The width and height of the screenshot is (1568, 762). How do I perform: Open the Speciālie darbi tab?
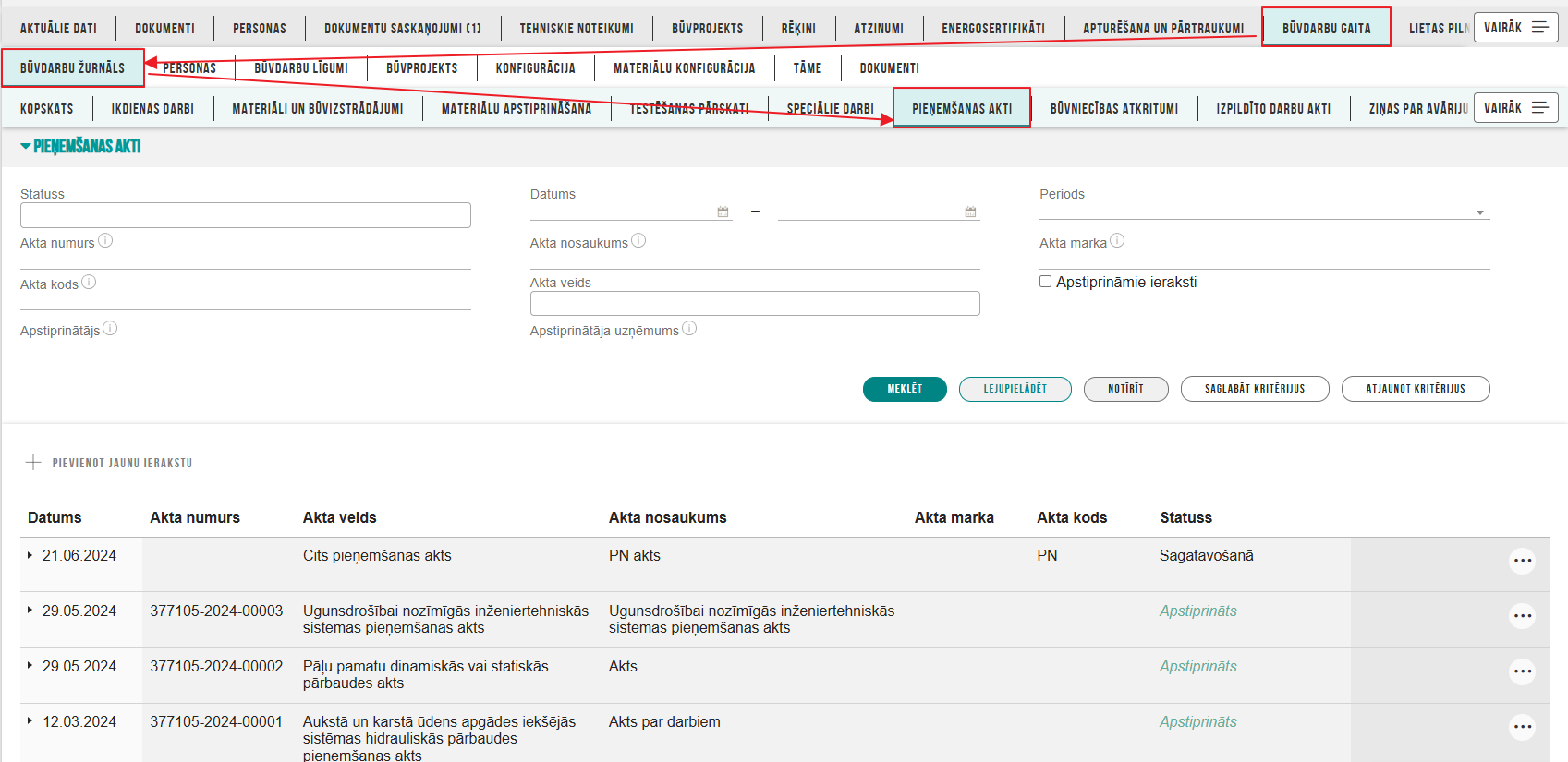click(830, 109)
